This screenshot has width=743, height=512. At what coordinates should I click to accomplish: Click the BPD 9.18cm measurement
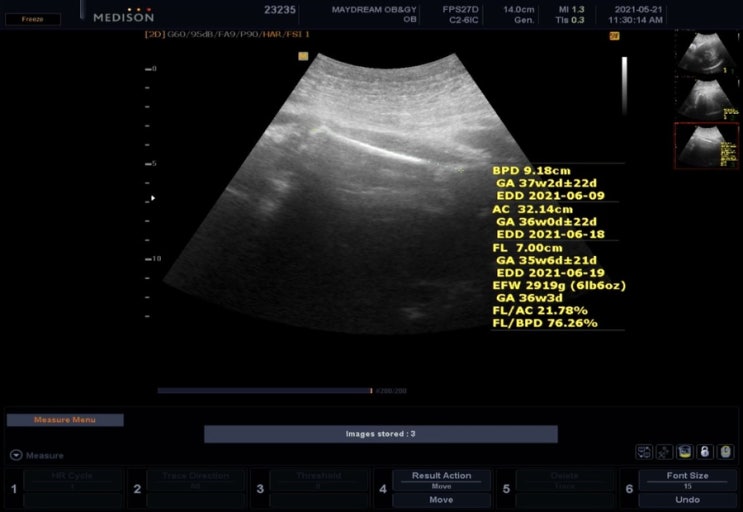coord(531,171)
